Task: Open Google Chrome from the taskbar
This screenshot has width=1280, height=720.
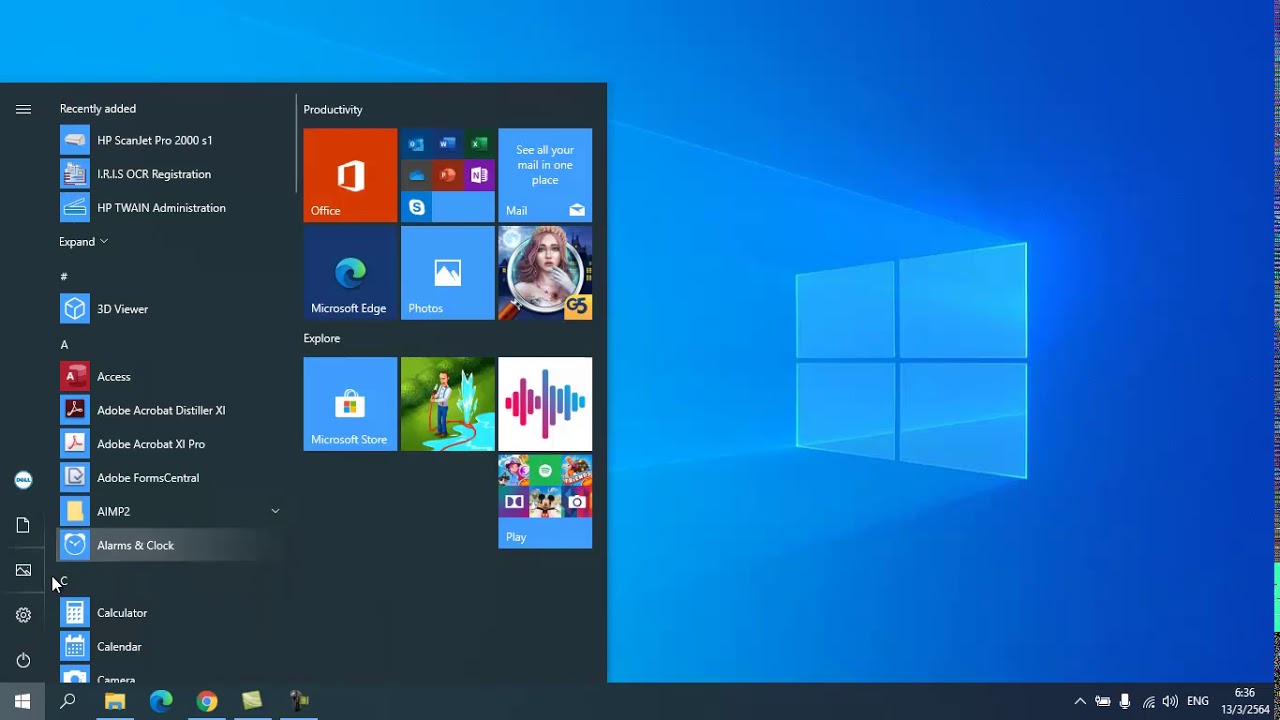Action: pyautogui.click(x=207, y=701)
